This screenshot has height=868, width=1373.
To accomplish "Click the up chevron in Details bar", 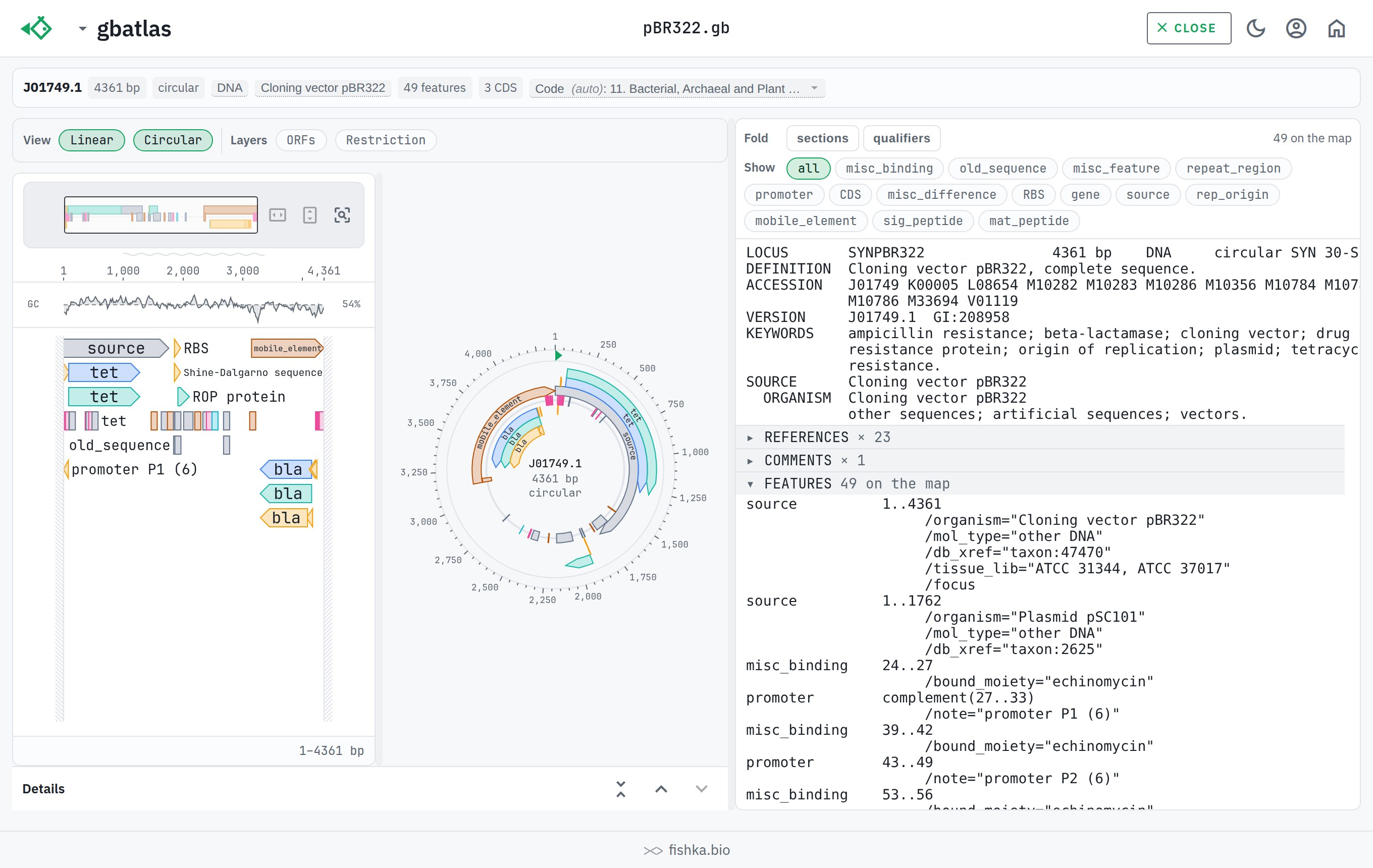I will [x=661, y=789].
